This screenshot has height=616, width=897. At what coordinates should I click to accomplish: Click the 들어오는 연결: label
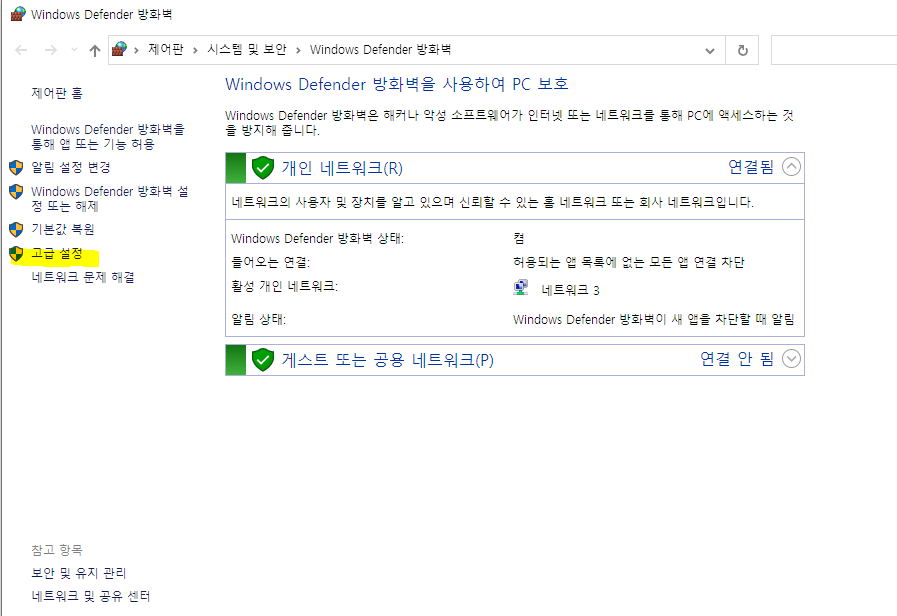271,263
